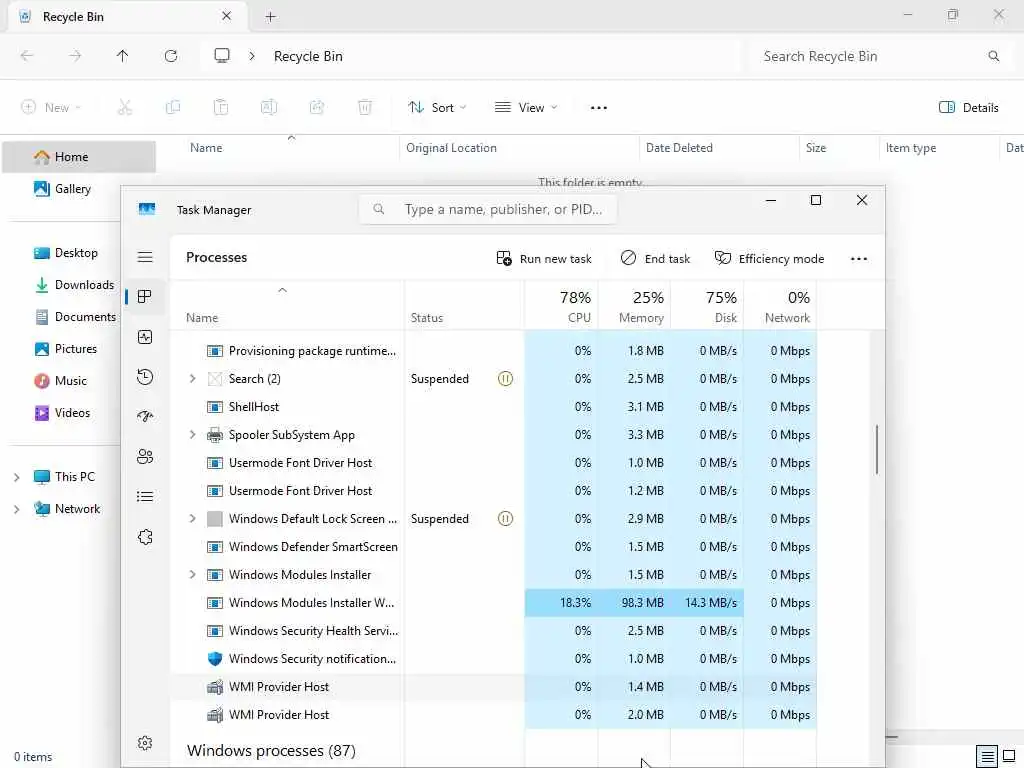Open Task Manager Settings gear icon
The width and height of the screenshot is (1024, 768).
(x=145, y=743)
